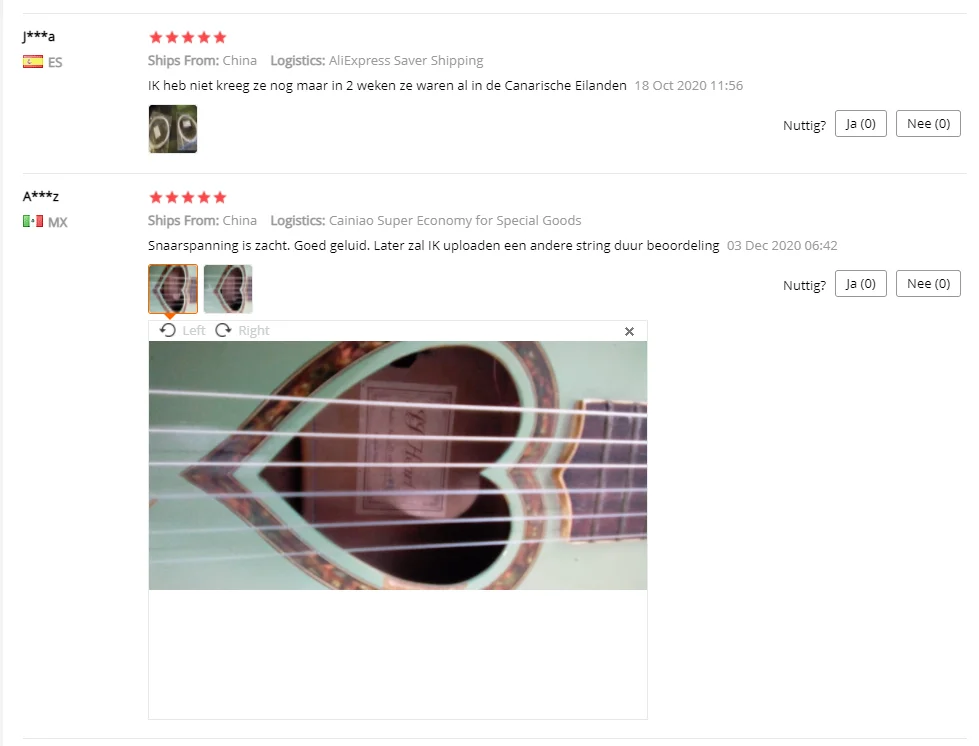Viewport: 979px width, 746px height.
Task: Vote Ja on A***z's review
Action: (x=860, y=283)
